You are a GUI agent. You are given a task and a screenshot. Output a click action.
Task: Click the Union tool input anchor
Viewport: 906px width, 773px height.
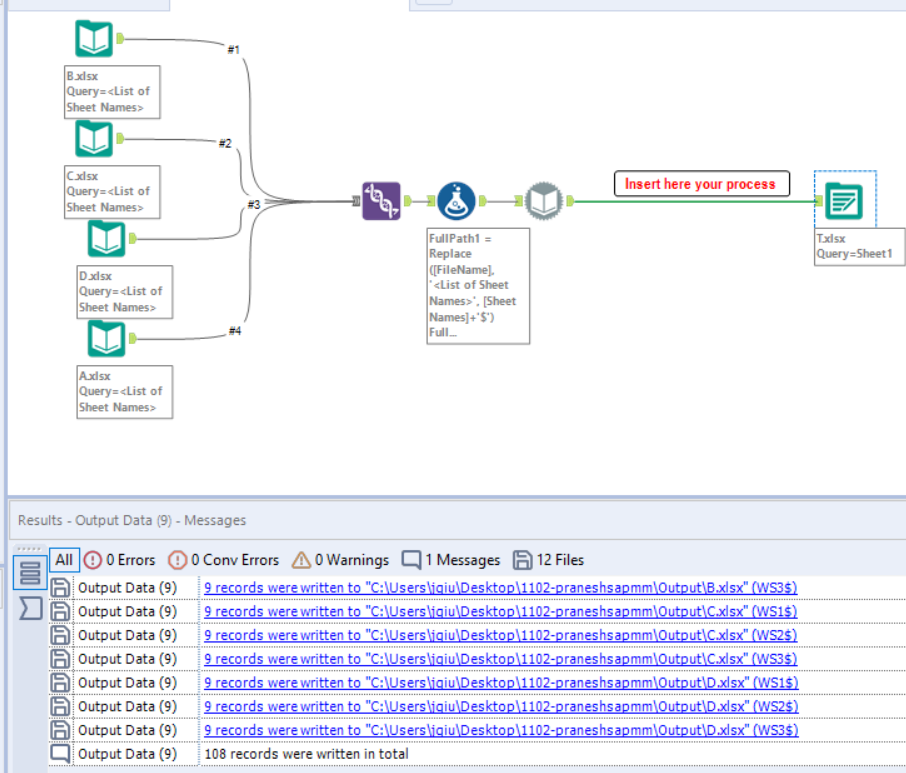pos(356,201)
